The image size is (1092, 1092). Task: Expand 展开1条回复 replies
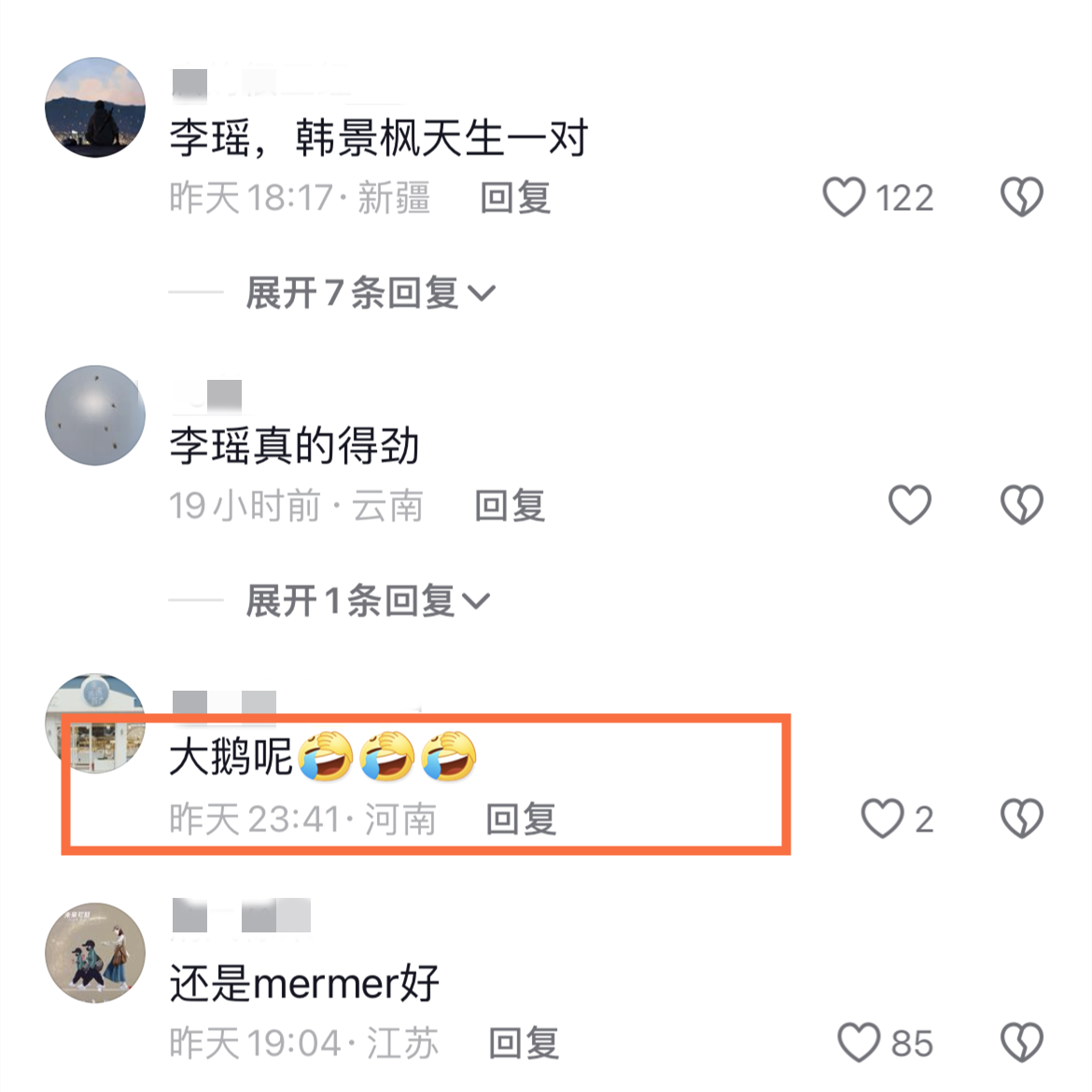pos(368,600)
